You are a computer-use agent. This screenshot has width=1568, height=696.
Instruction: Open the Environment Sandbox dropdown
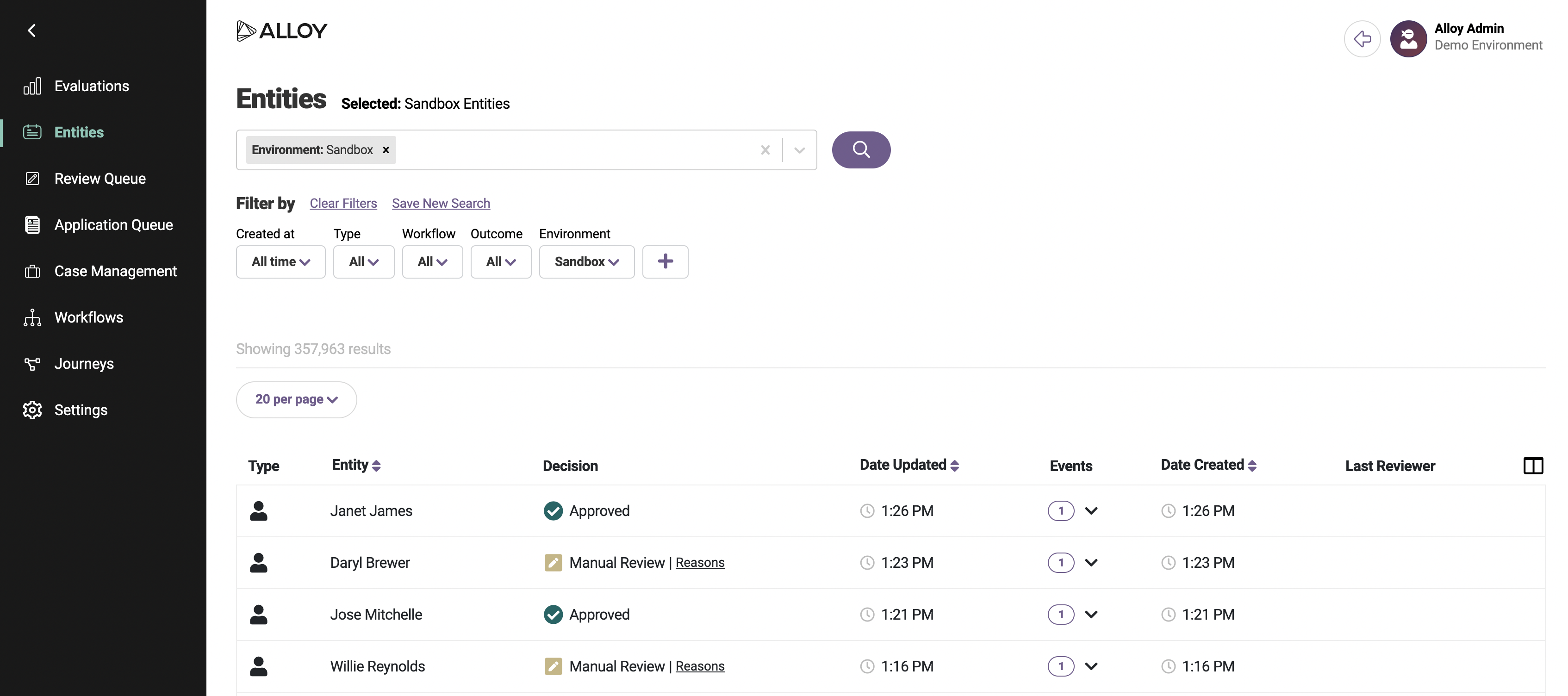[587, 261]
